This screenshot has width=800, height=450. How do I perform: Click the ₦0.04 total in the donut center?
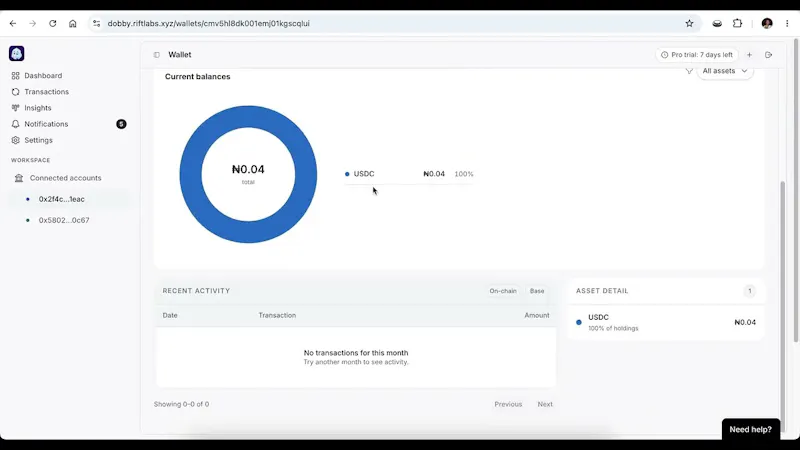point(248,169)
